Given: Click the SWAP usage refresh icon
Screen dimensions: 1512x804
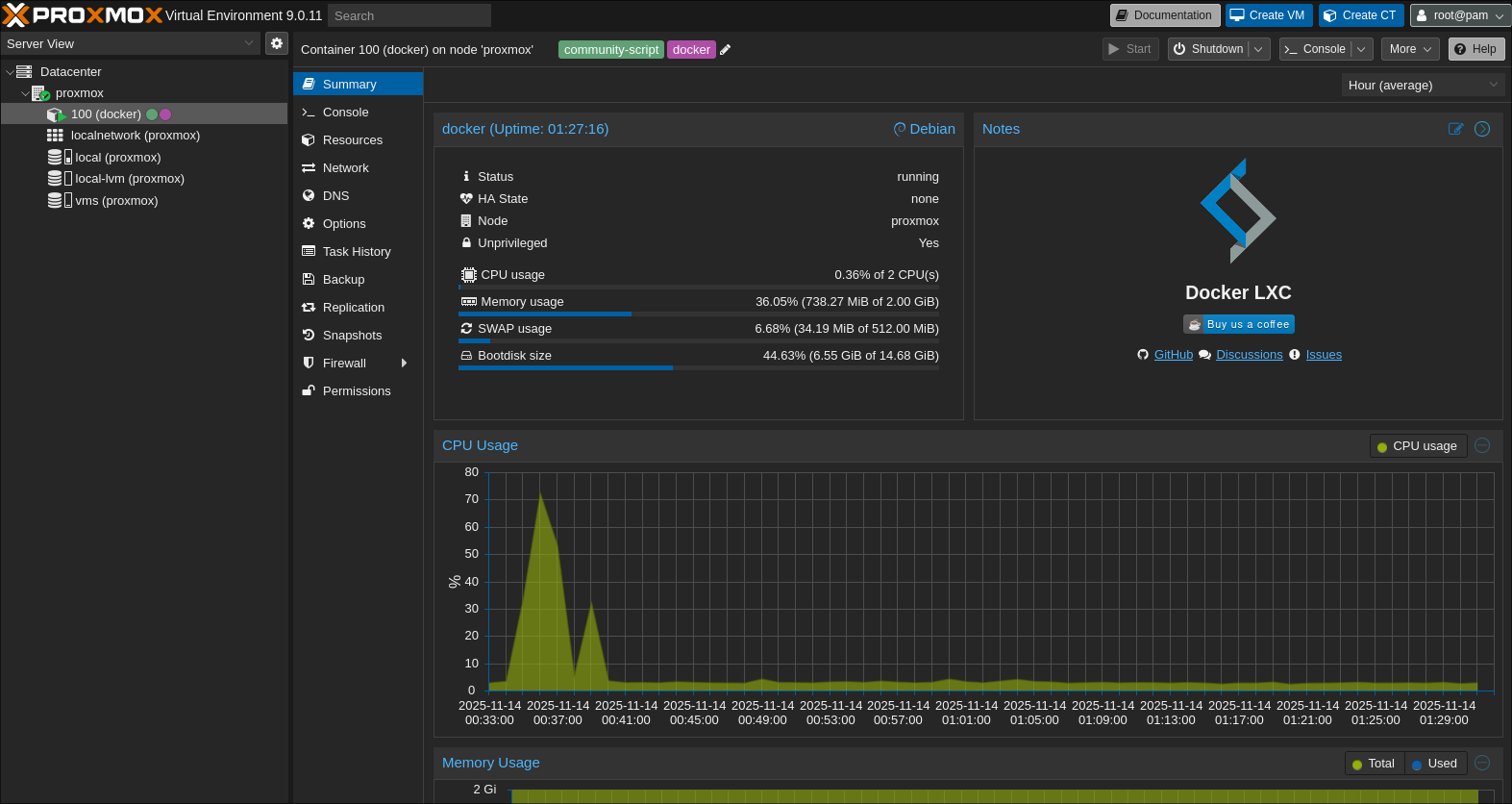Looking at the screenshot, I should 466,329.
